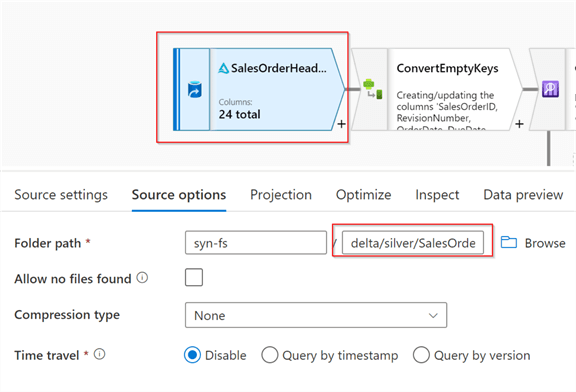Select Disable time travel option
This screenshot has height=392, width=576.
click(192, 355)
